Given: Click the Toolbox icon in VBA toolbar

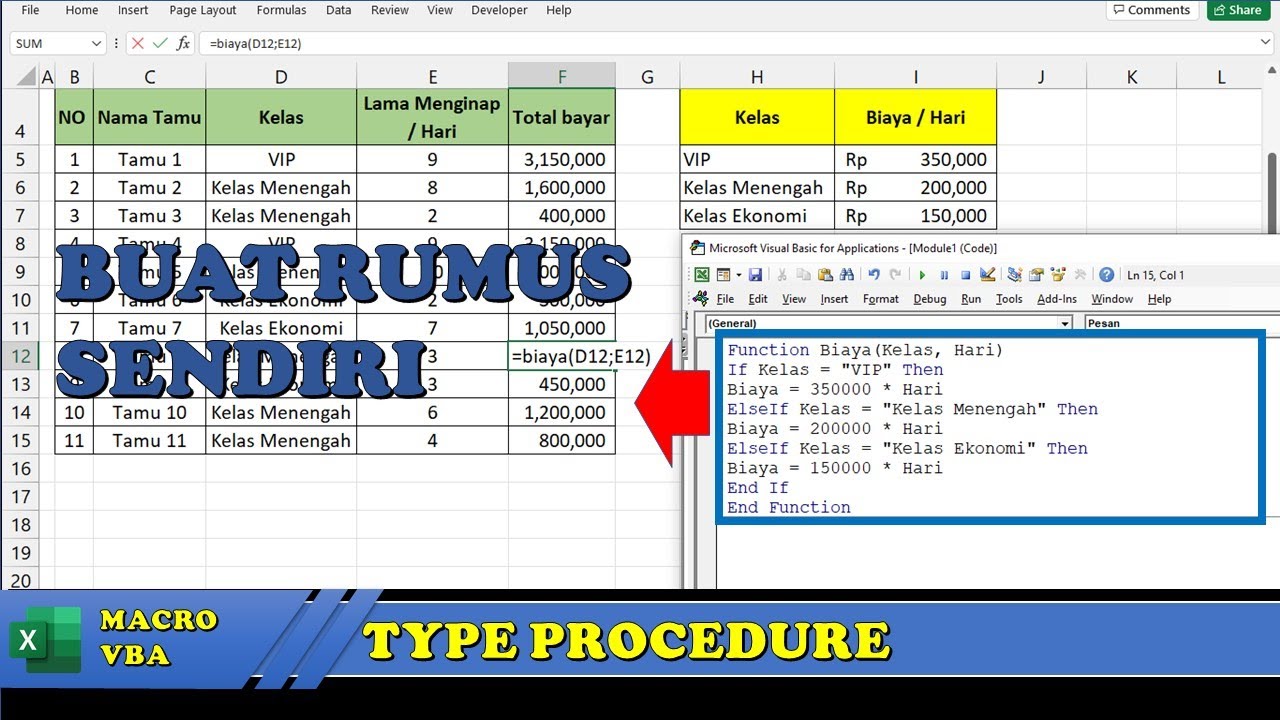Looking at the screenshot, I should coord(1080,275).
